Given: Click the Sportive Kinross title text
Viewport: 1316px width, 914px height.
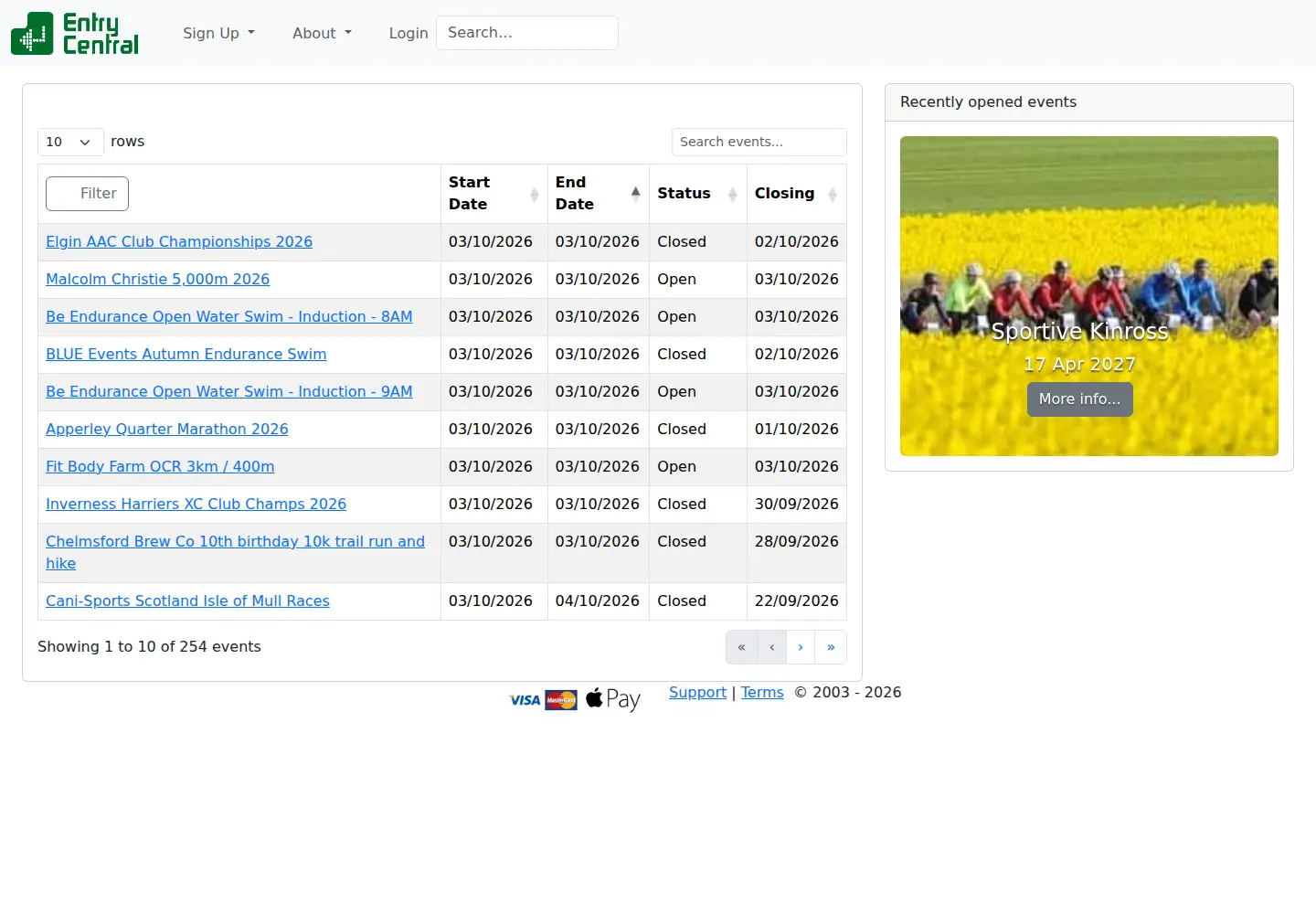Looking at the screenshot, I should click(1080, 331).
